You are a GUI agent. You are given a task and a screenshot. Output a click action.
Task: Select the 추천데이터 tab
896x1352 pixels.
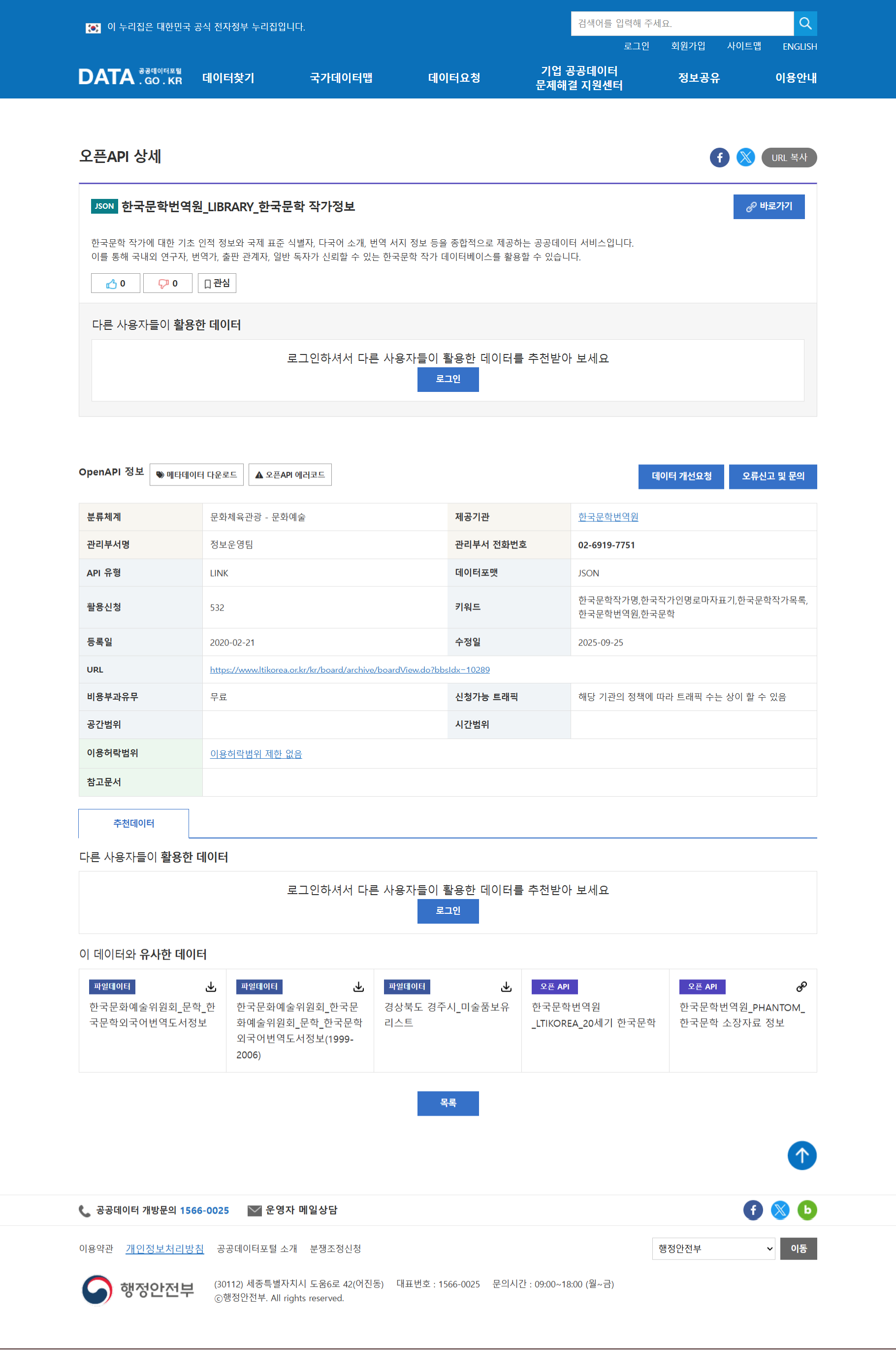click(x=134, y=823)
